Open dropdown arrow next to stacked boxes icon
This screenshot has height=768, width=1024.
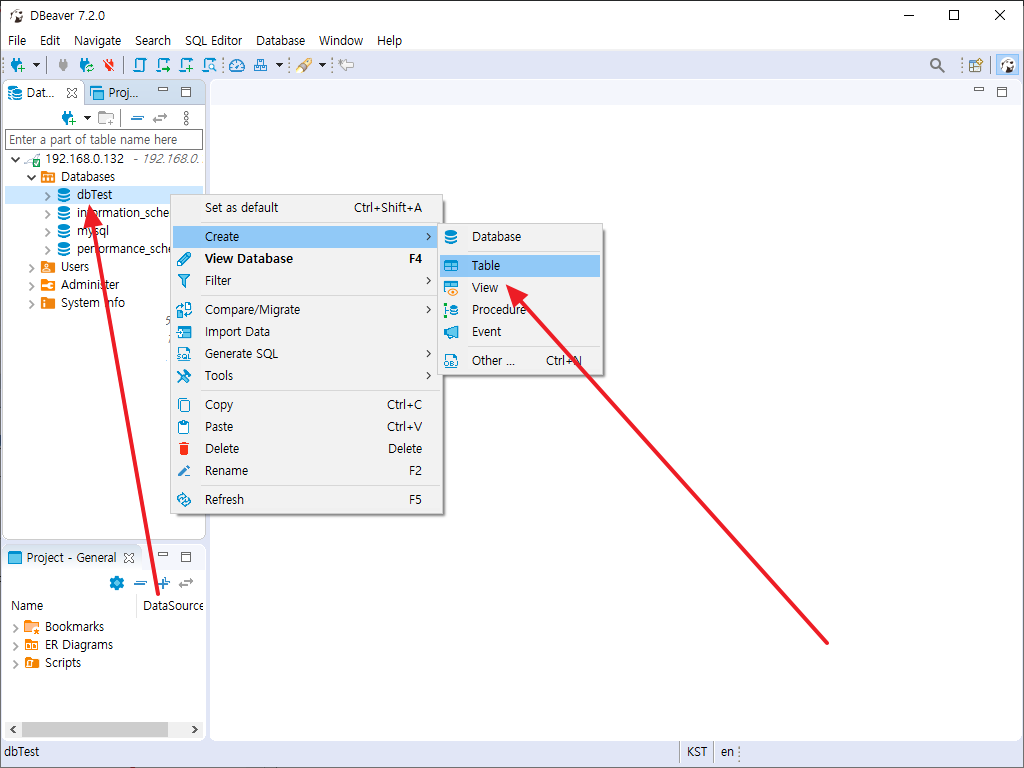click(x=280, y=65)
